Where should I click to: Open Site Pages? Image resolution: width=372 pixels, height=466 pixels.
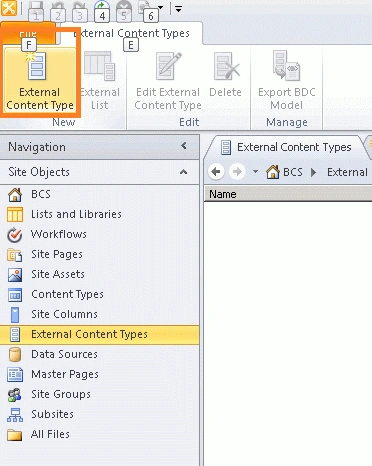pos(100,254)
